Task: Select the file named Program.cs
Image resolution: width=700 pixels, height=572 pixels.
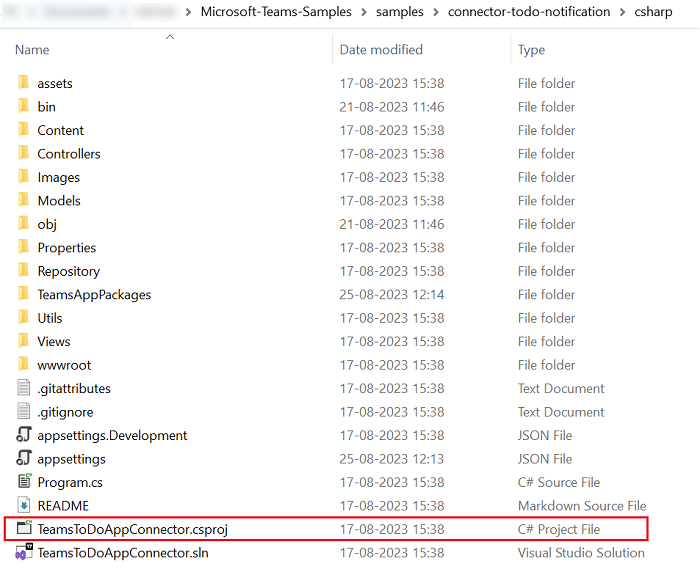Action: point(70,482)
